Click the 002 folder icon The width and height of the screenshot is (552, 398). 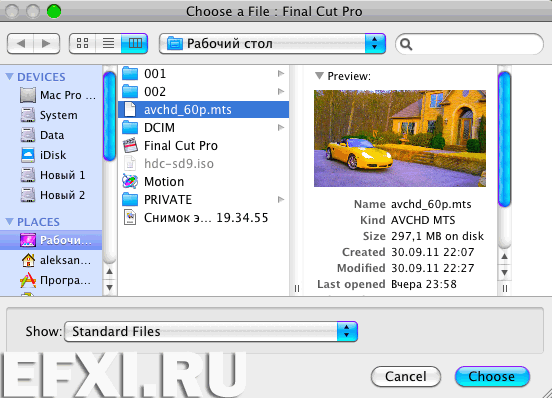click(130, 91)
